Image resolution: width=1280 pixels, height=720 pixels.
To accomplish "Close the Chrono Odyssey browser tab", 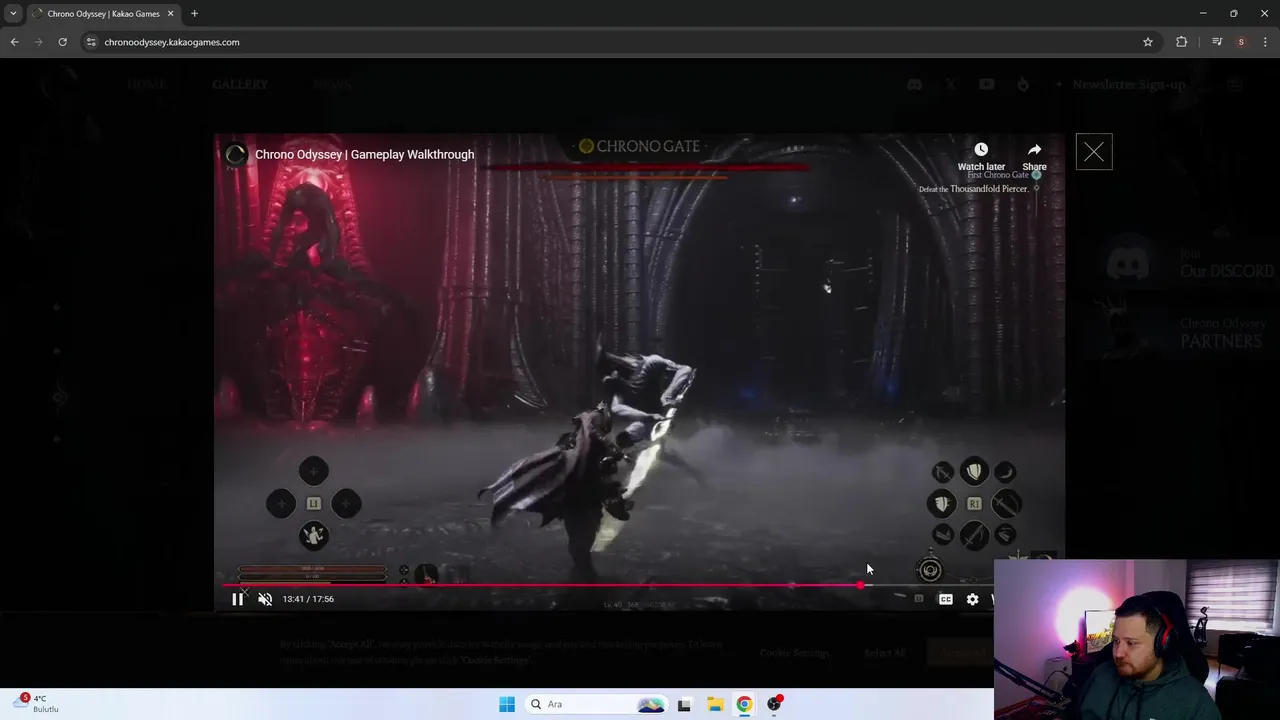I will pos(170,14).
